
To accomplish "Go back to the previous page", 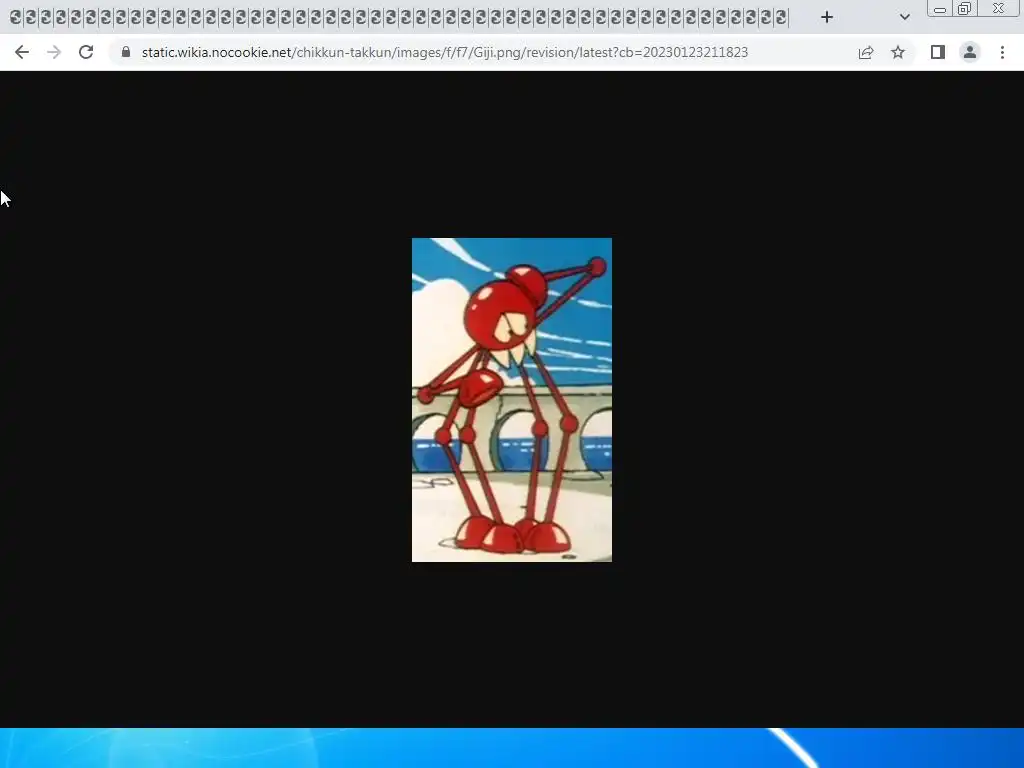I will tap(22, 52).
